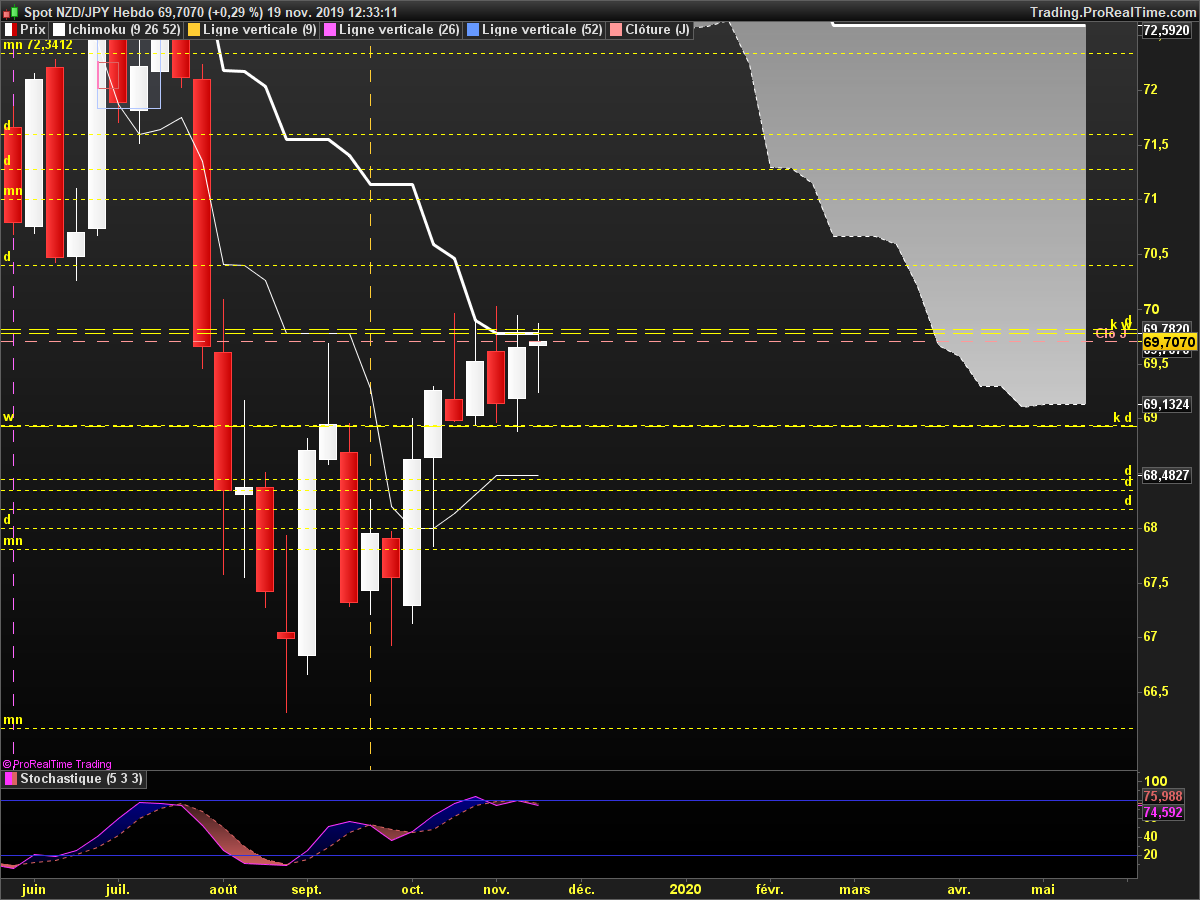Click the 66,5 price axis tick
1200x900 pixels.
(x=1156, y=692)
